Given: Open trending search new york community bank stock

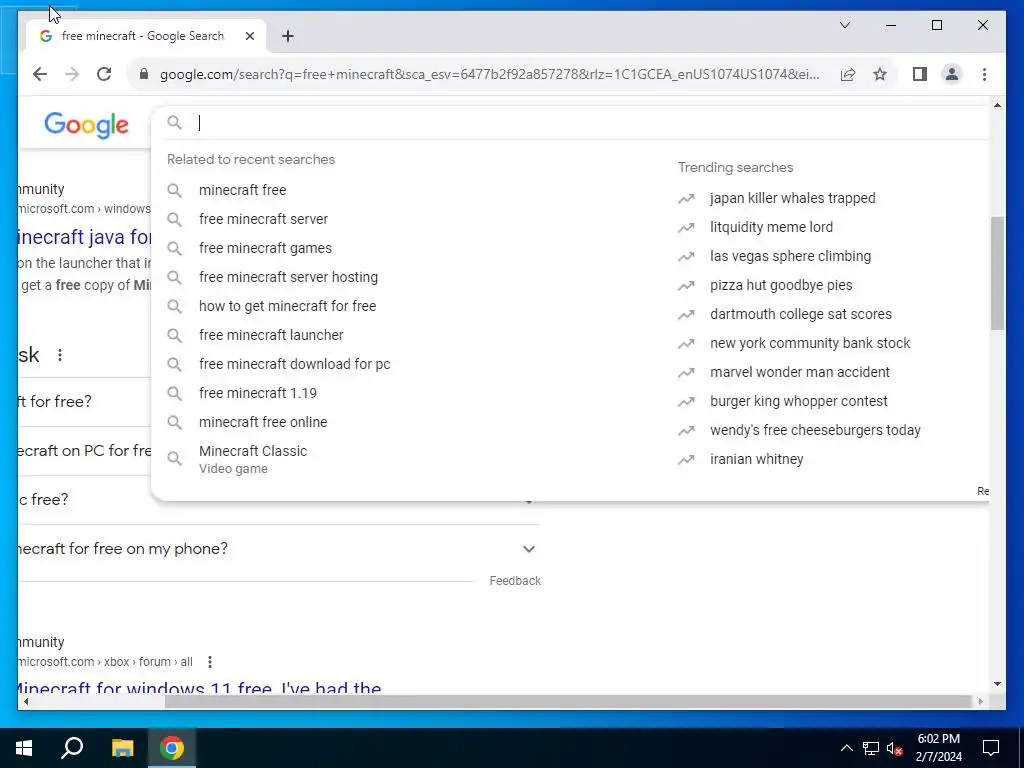Looking at the screenshot, I should tap(810, 343).
